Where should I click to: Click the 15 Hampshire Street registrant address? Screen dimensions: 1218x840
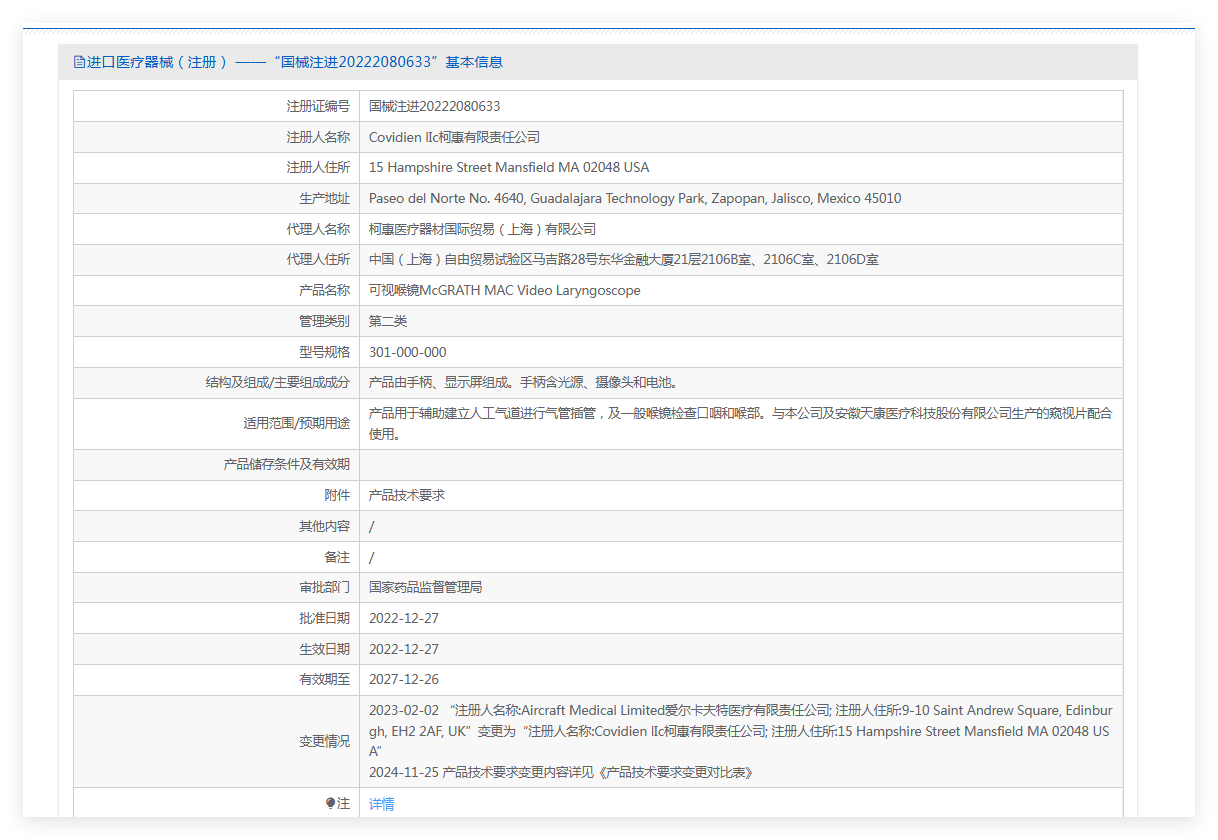(x=509, y=167)
